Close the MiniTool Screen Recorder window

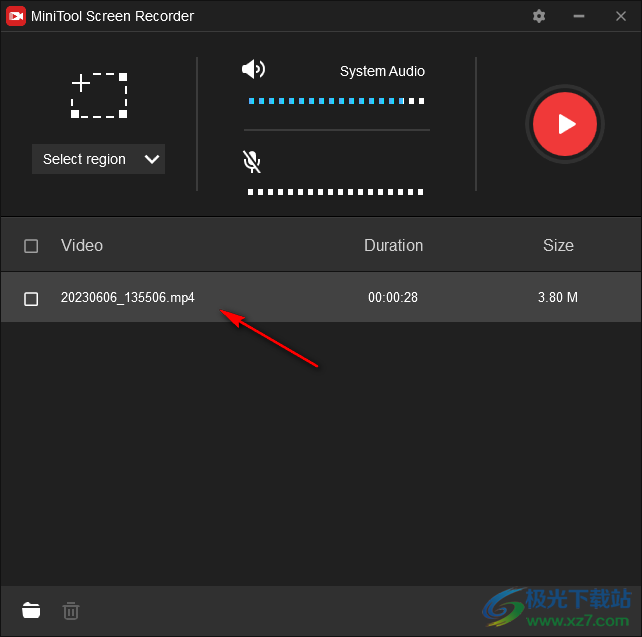click(621, 16)
